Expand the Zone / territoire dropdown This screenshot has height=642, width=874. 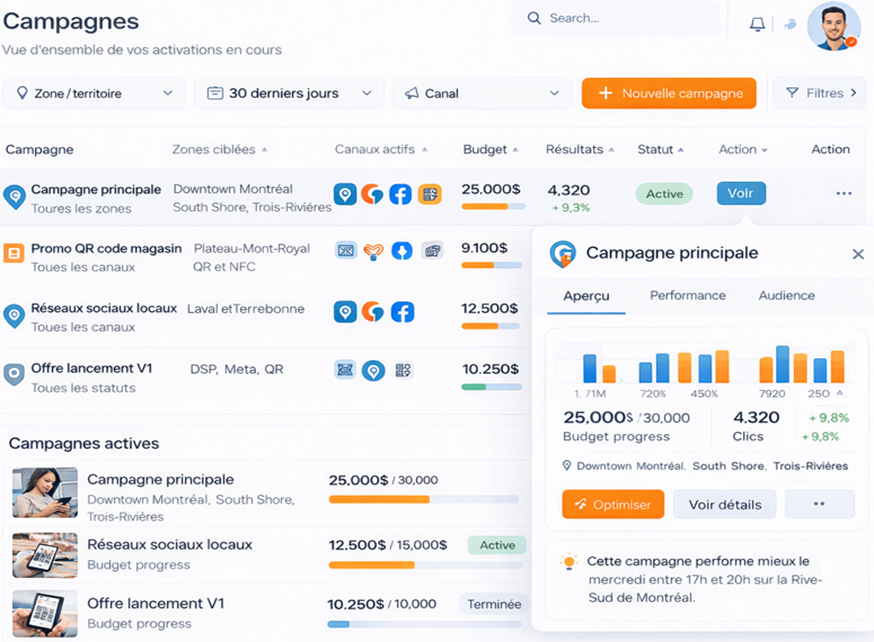[x=94, y=93]
